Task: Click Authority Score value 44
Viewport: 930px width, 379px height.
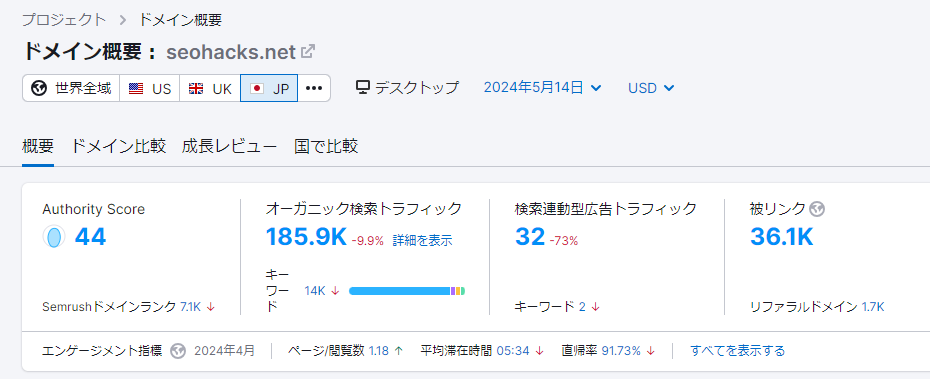Action: click(90, 237)
